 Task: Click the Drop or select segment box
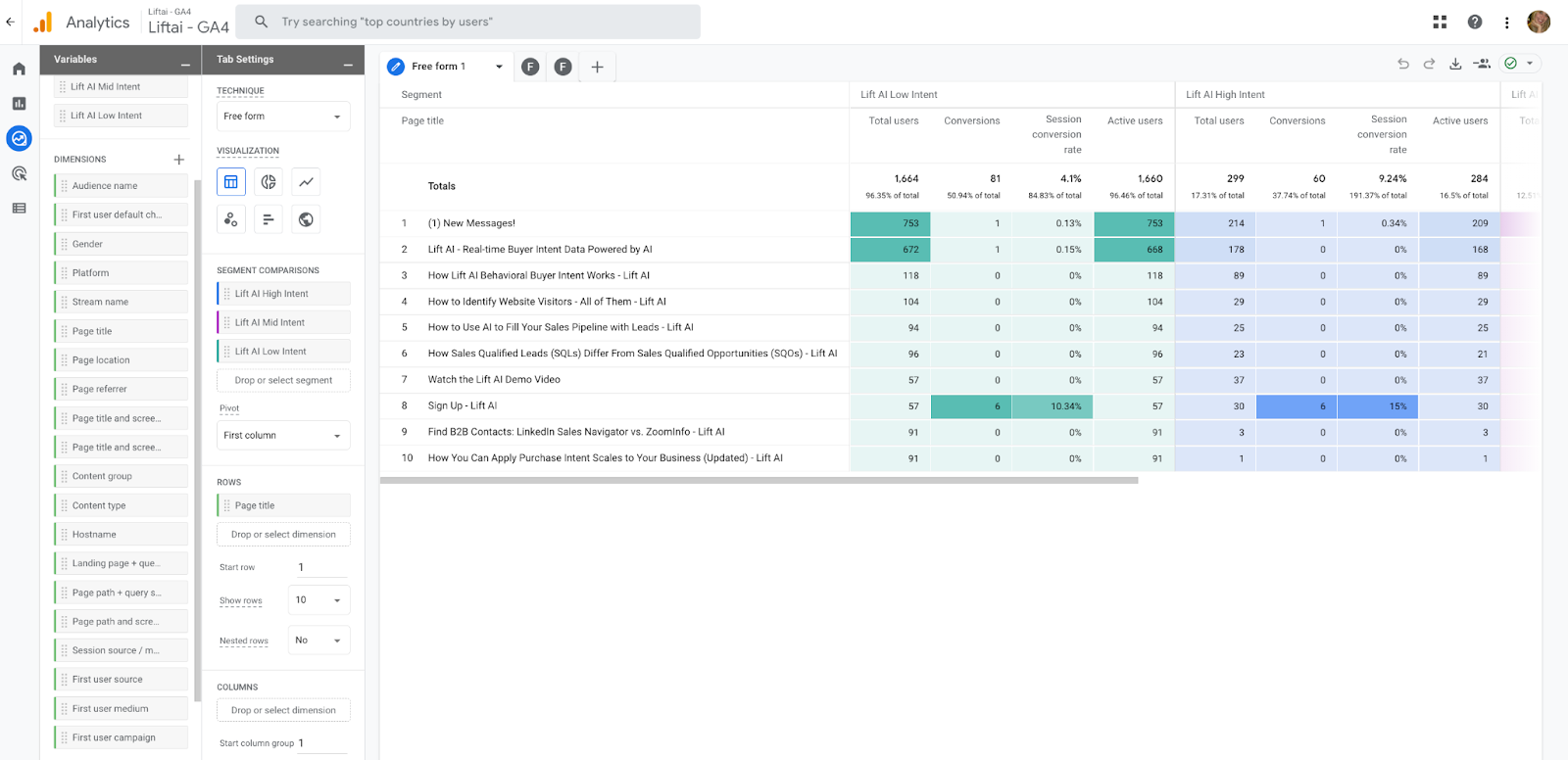point(283,380)
